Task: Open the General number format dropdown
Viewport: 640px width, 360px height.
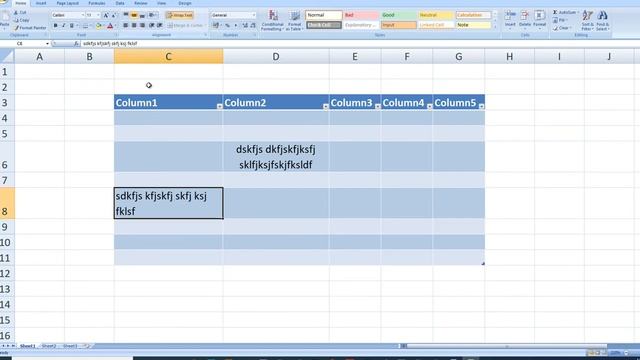Action: tap(233, 15)
